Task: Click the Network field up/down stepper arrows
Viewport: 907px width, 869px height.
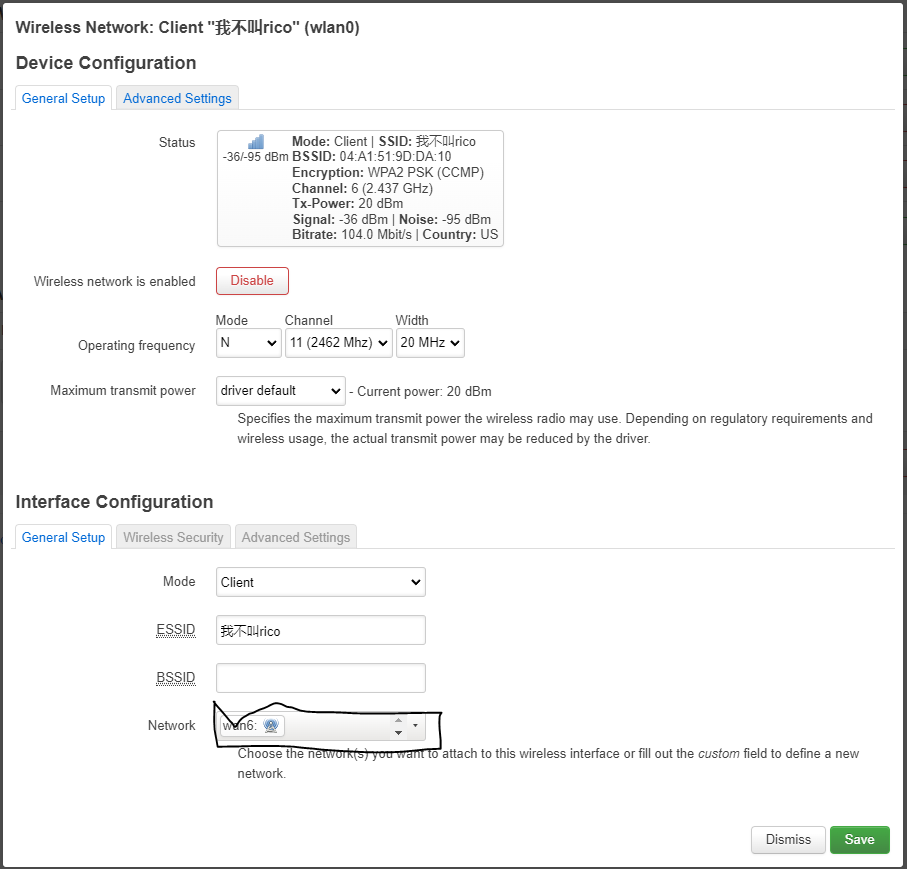Action: coord(398,726)
